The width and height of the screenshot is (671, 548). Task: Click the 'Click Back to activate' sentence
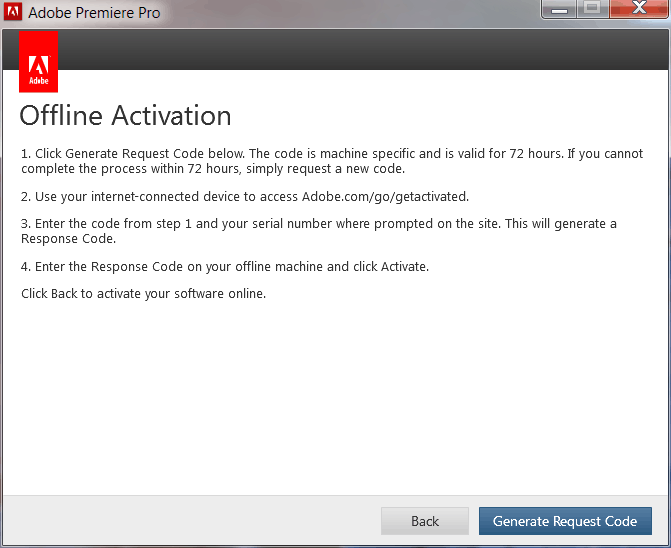coord(144,294)
